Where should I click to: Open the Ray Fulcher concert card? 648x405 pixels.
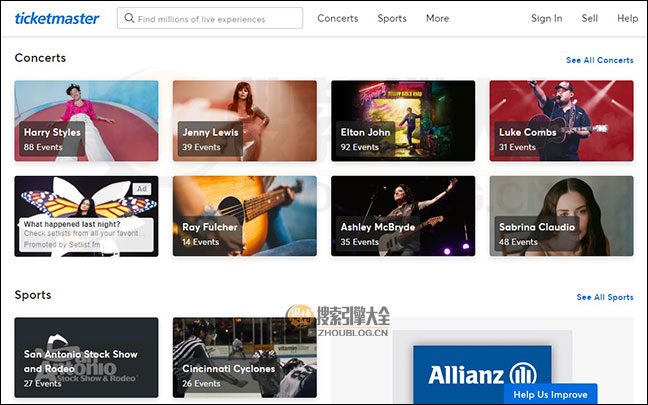tap(245, 216)
